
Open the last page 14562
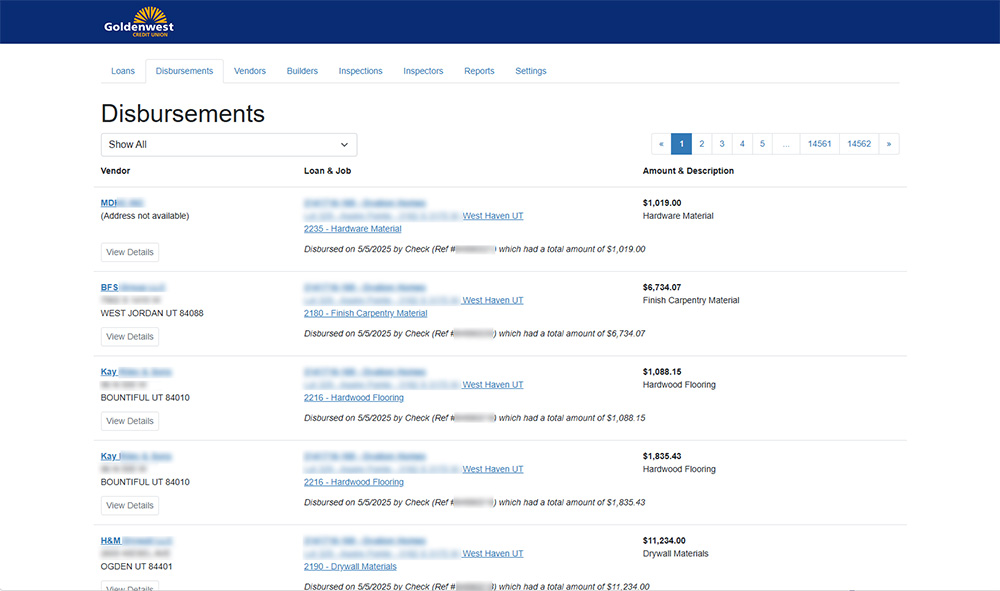coord(858,143)
